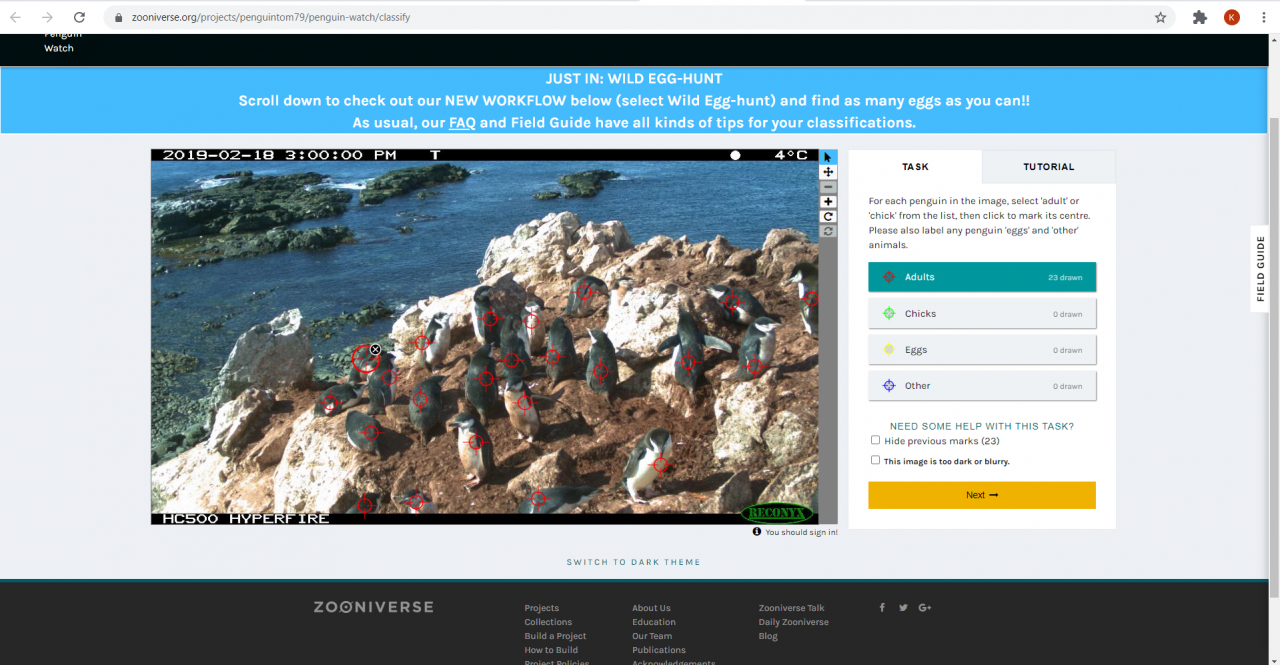Select the Adults marking tool

pos(982,277)
